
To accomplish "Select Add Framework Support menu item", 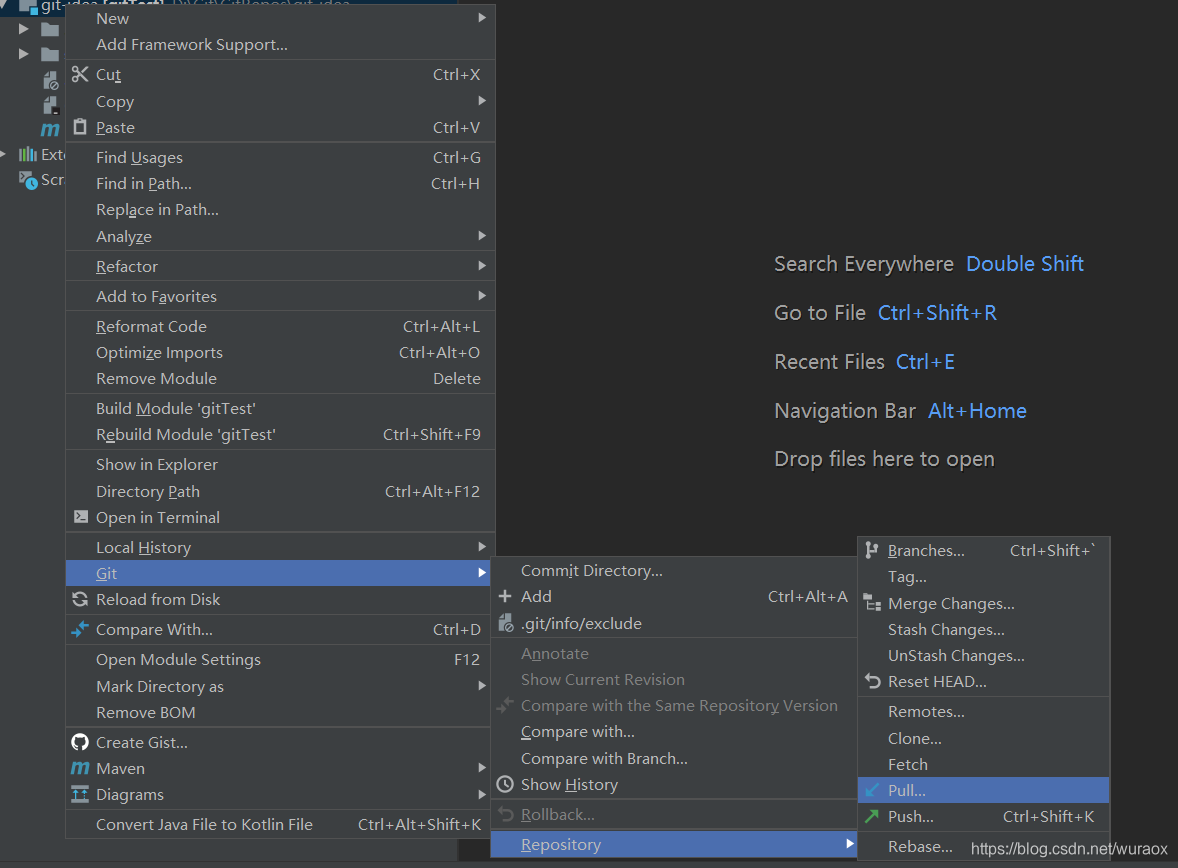I will point(279,44).
